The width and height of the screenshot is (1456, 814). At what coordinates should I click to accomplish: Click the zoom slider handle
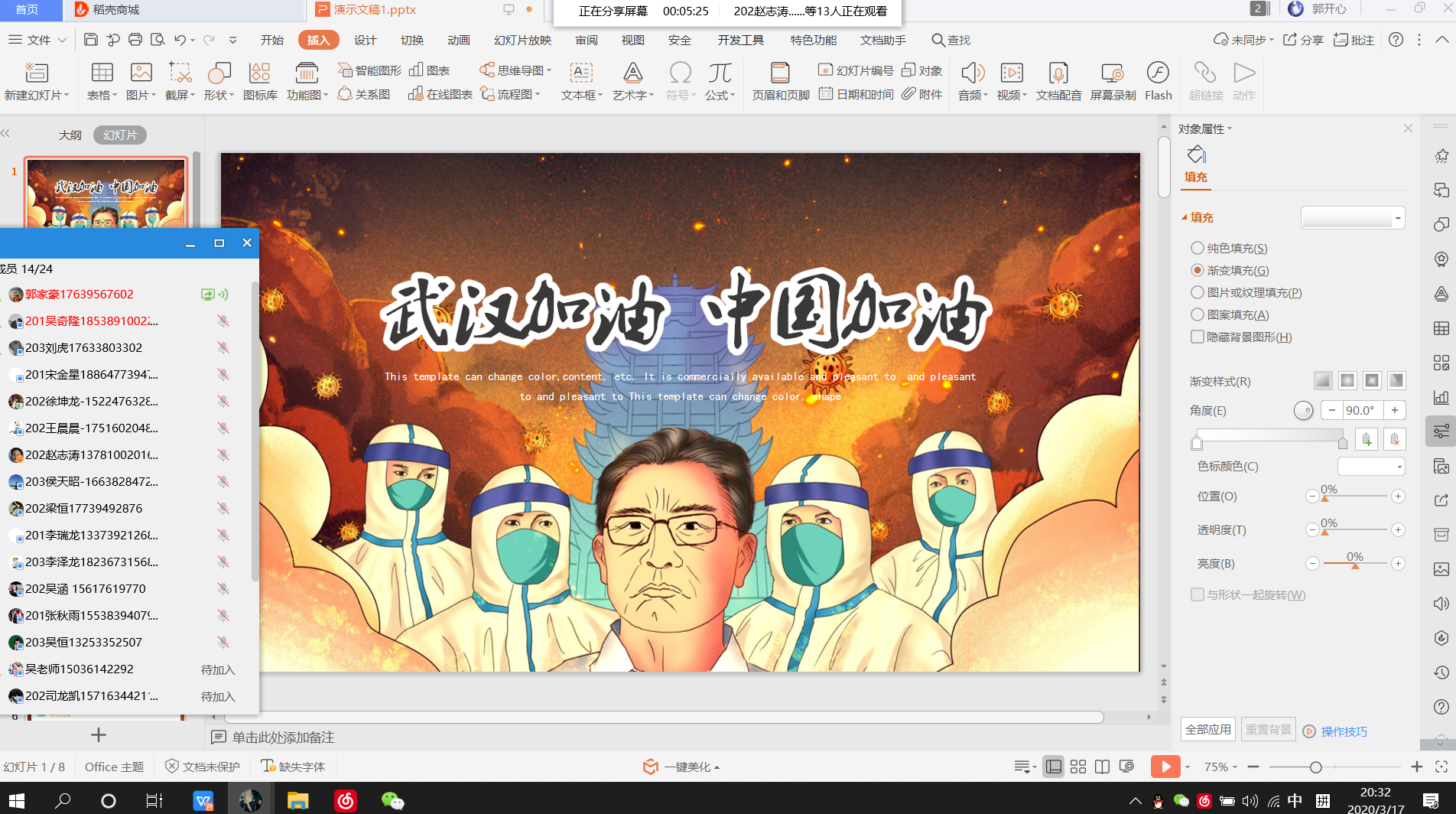pyautogui.click(x=1315, y=767)
